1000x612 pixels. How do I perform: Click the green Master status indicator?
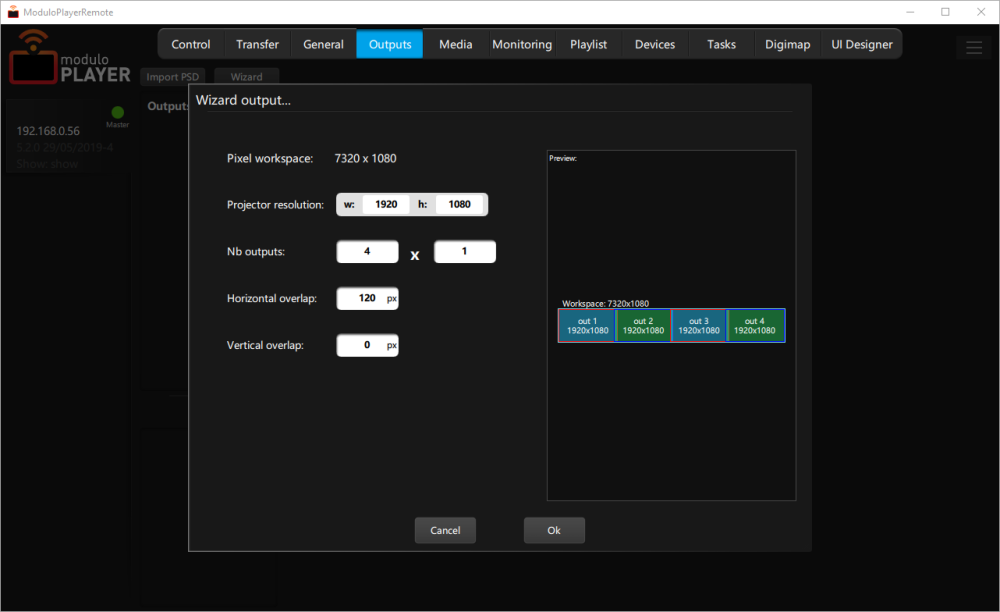click(x=117, y=110)
